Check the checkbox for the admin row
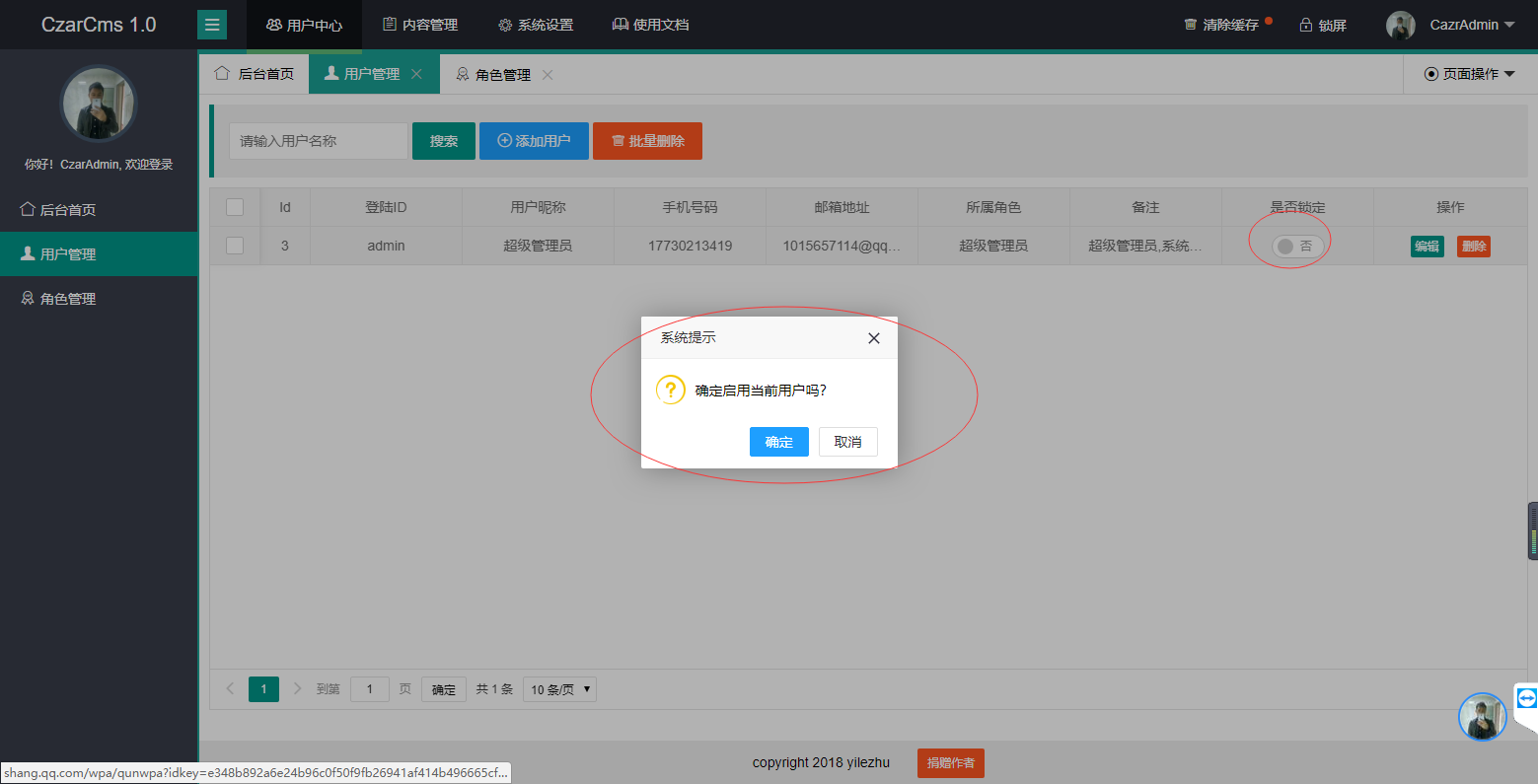 (x=235, y=246)
